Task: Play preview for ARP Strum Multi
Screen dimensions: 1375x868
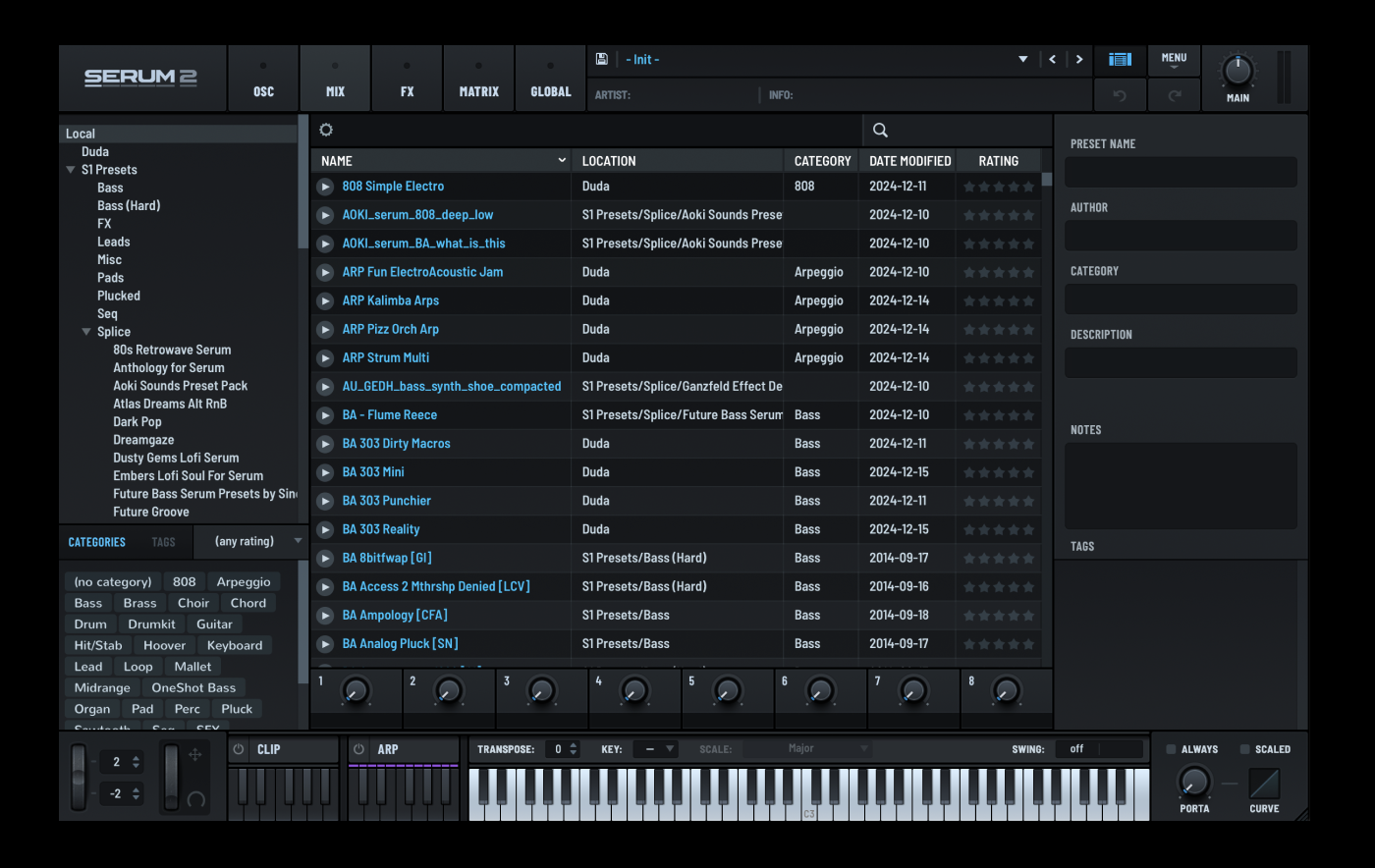Action: [325, 357]
